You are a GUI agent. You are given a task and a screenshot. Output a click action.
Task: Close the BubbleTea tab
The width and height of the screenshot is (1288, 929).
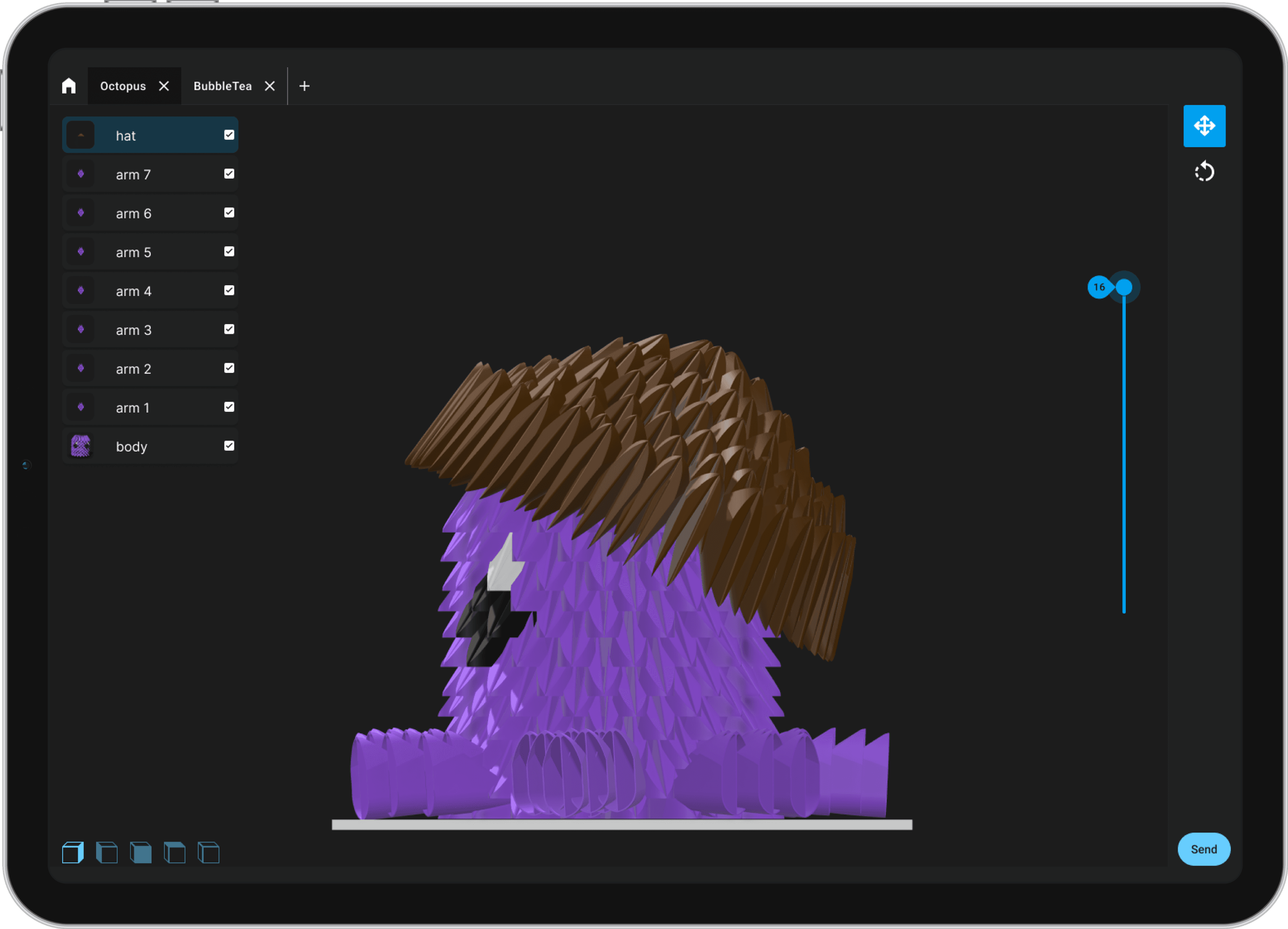click(270, 86)
